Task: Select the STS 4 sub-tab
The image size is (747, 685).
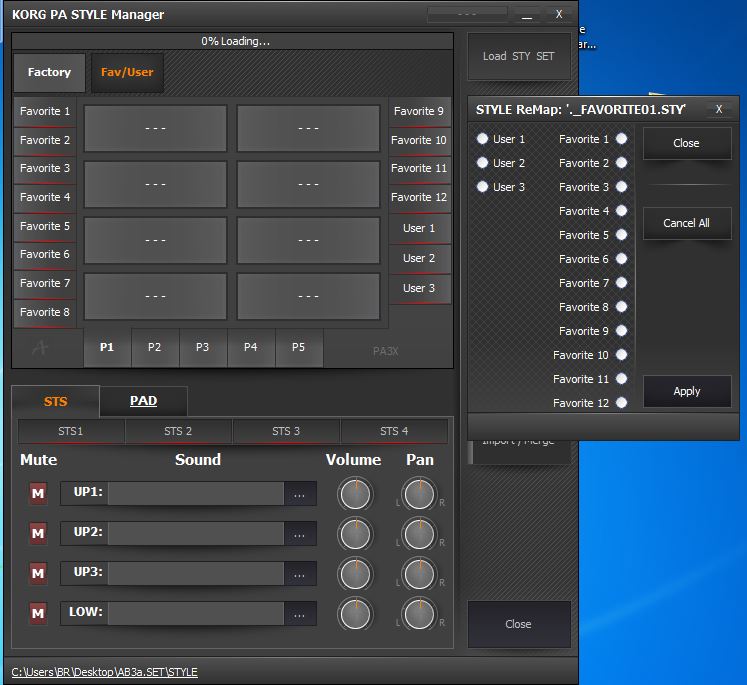Action: (394, 431)
